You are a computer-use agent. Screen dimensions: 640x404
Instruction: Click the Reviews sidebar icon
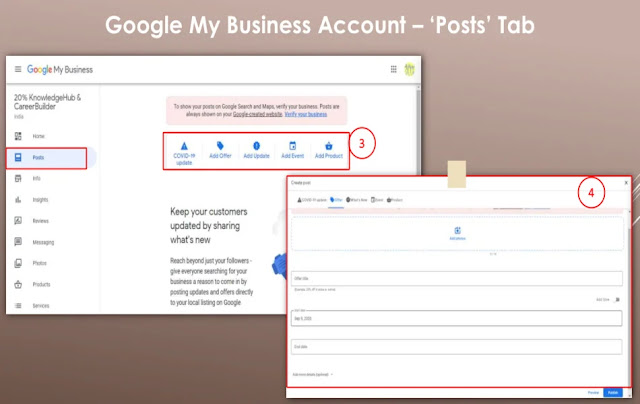[x=18, y=221]
